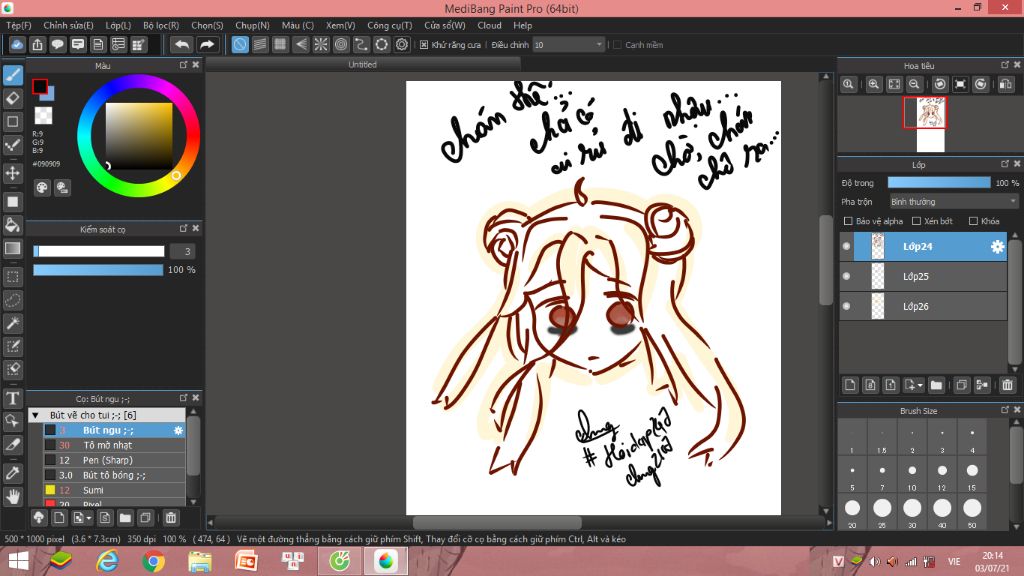Open Lớp(L) menu
1024x576 pixels.
pyautogui.click(x=118, y=25)
